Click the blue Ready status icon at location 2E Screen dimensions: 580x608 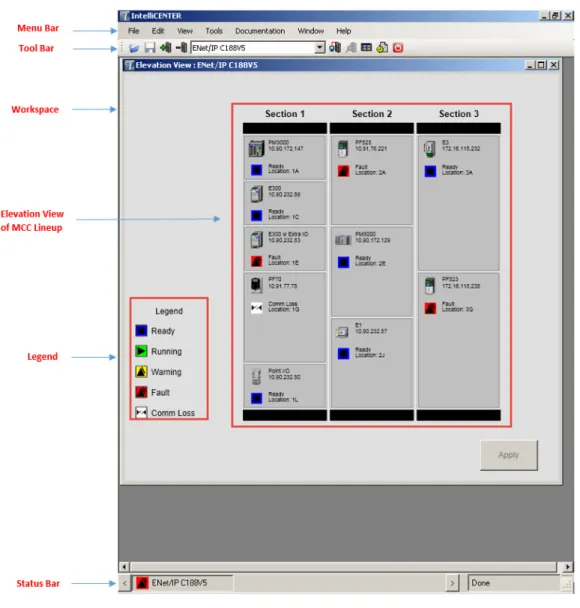[x=343, y=263]
